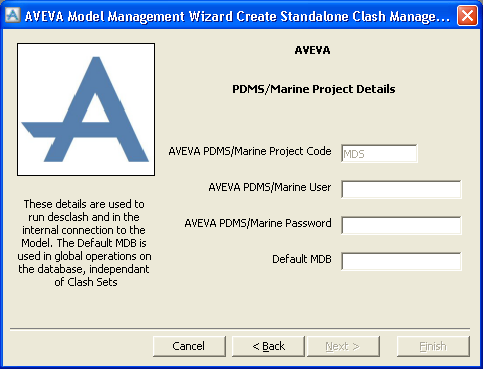Go back with the < Back button
Image resolution: width=483 pixels, height=369 pixels.
[x=268, y=346]
